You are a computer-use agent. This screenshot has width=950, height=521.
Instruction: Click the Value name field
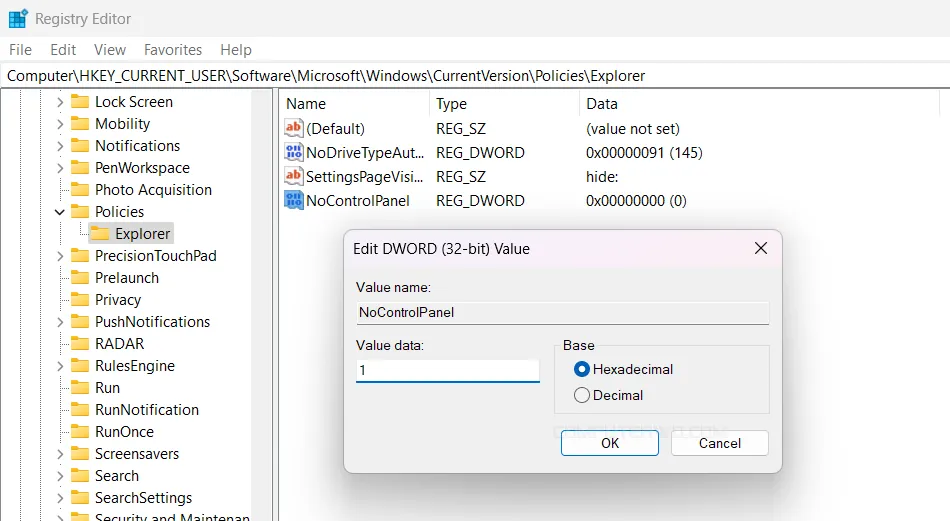click(563, 313)
